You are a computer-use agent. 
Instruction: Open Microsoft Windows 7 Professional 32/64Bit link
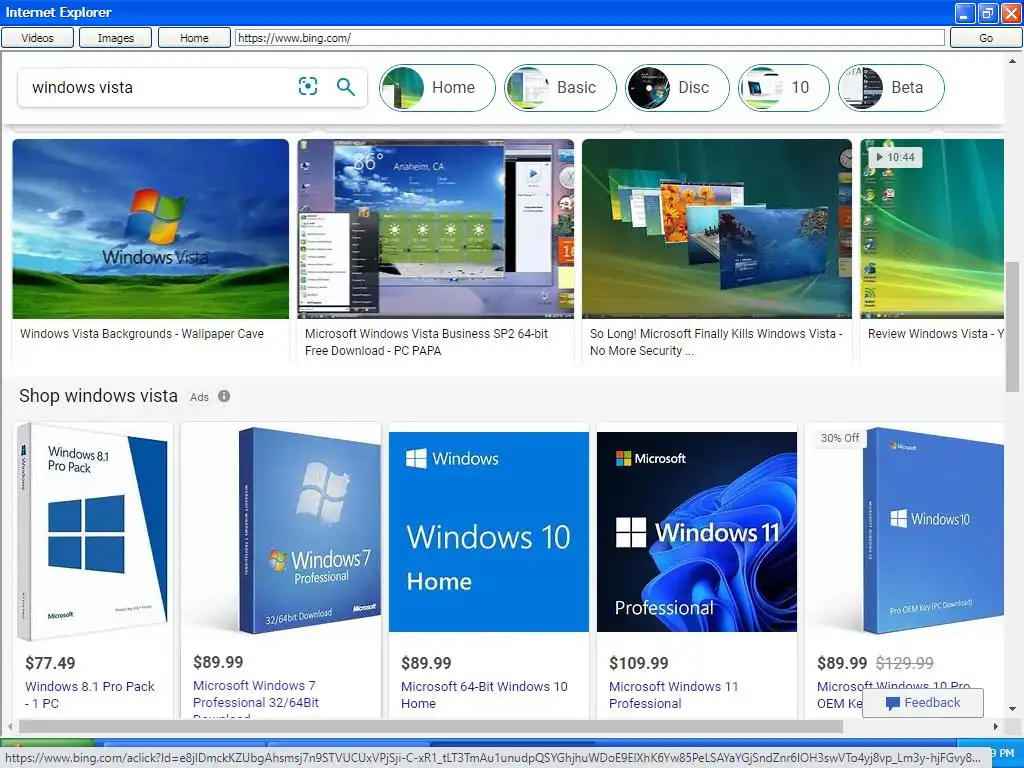pyautogui.click(x=256, y=700)
